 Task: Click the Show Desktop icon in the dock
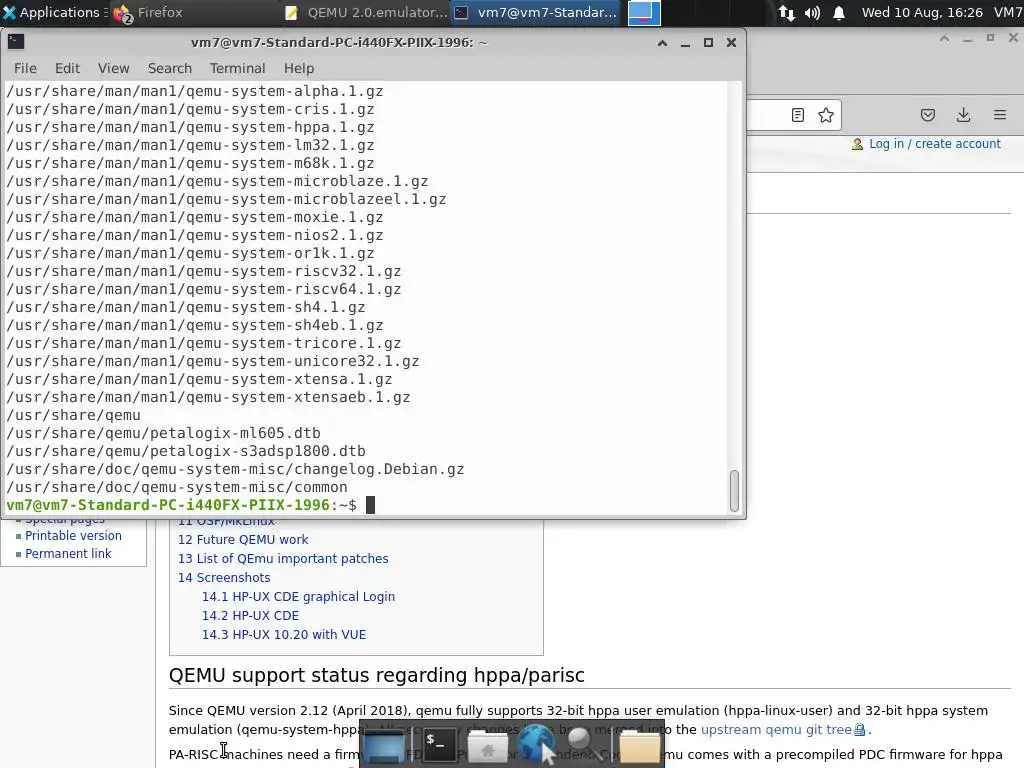[383, 746]
